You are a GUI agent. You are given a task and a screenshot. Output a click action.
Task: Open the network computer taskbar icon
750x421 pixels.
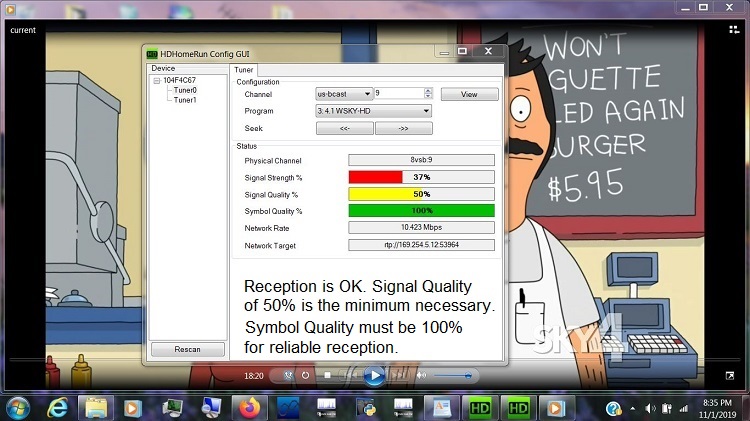[211, 408]
